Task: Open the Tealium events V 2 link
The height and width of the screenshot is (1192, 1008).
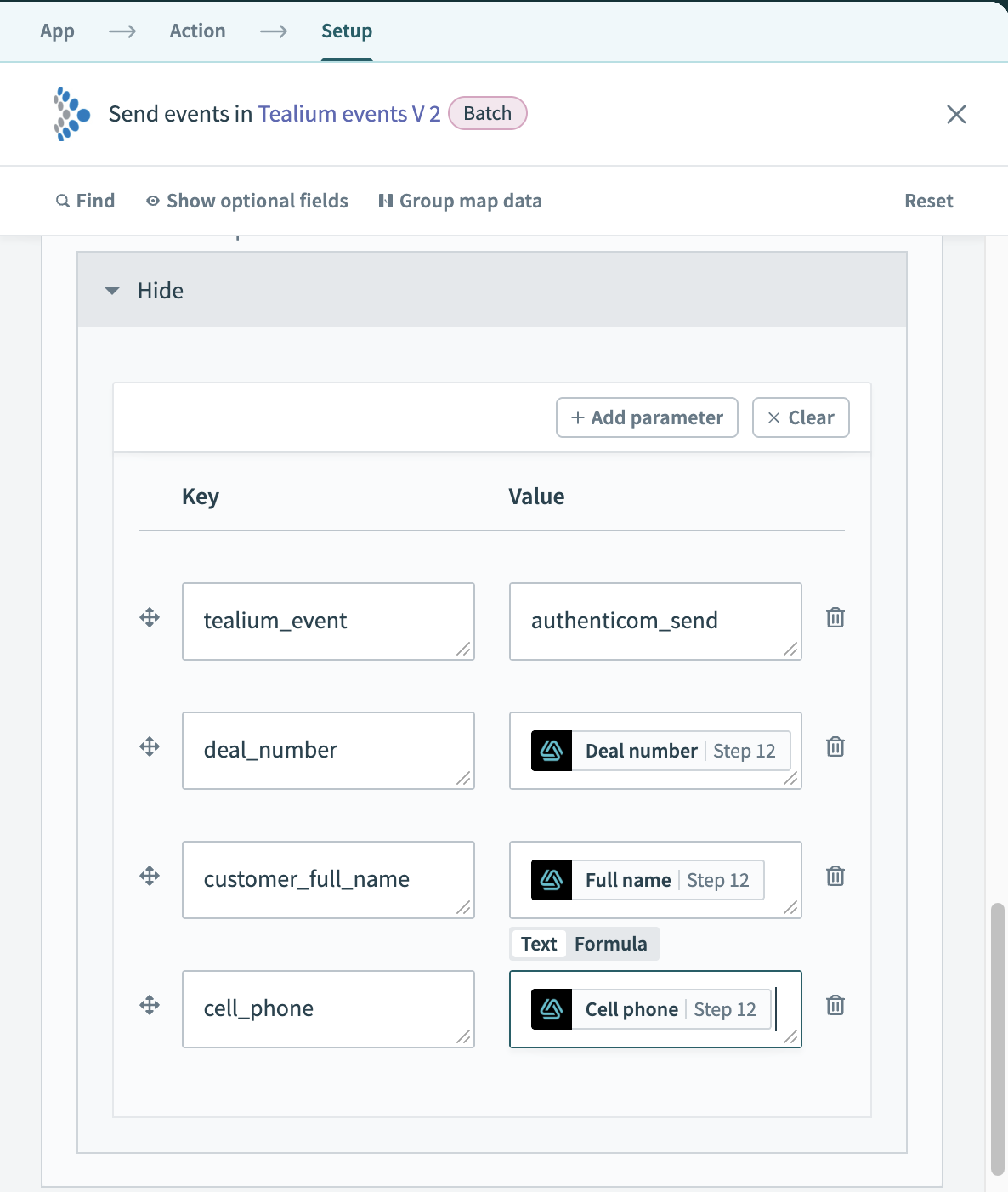Action: [x=348, y=114]
